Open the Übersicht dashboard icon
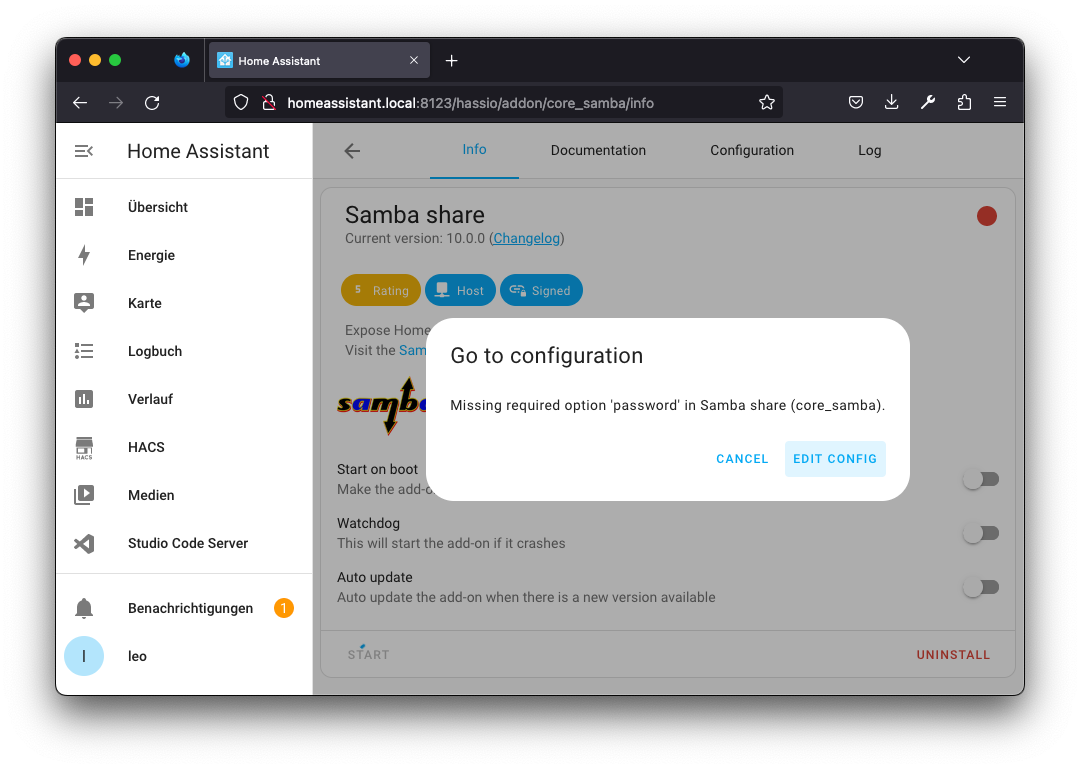The width and height of the screenshot is (1080, 769). coord(84,207)
